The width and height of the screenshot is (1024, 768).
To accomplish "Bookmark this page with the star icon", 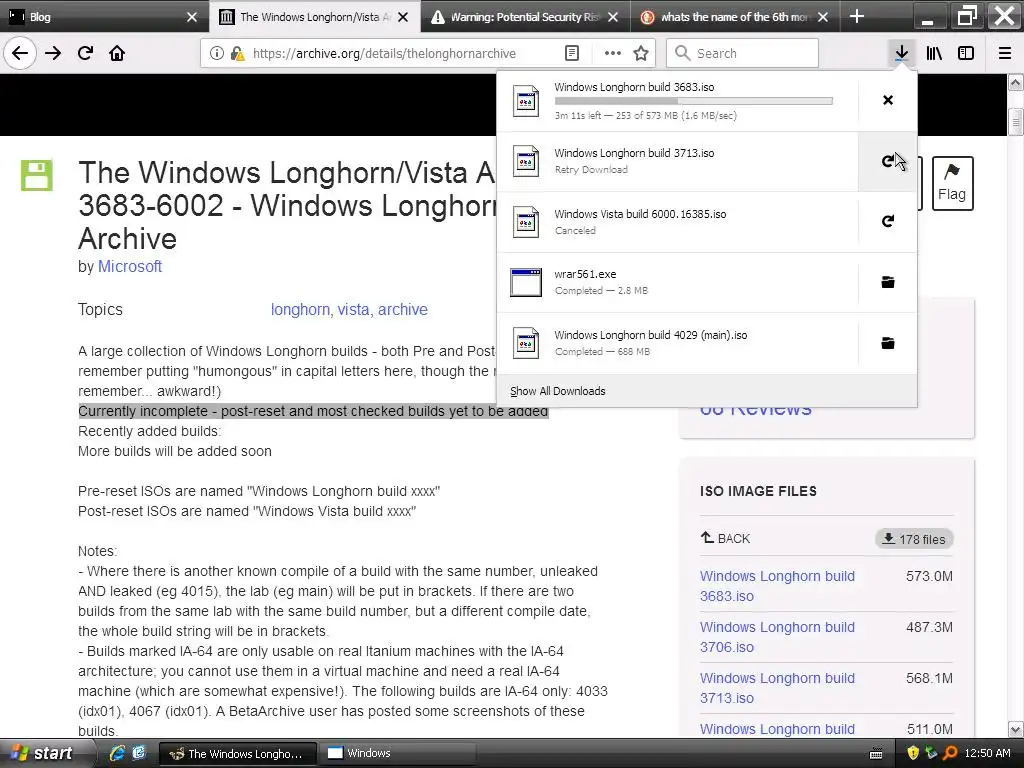I will pos(641,54).
